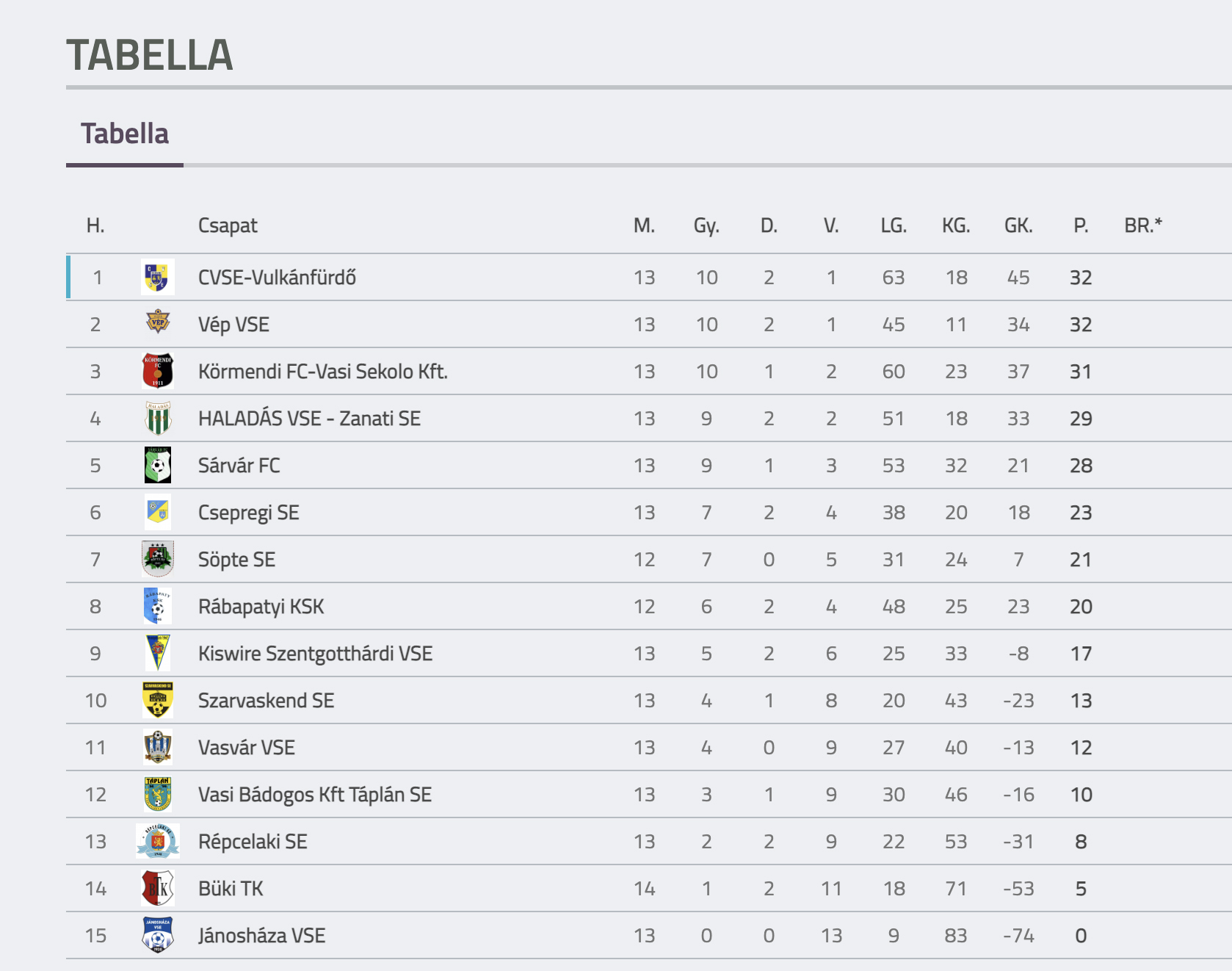Open the Rábapatyi KSK team page
This screenshot has width=1232, height=971.
pyautogui.click(x=261, y=607)
